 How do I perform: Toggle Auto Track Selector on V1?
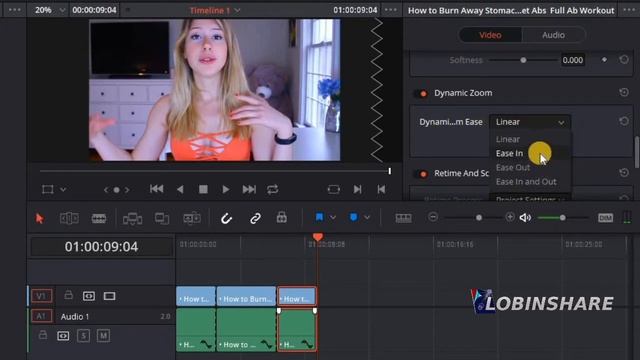89,296
